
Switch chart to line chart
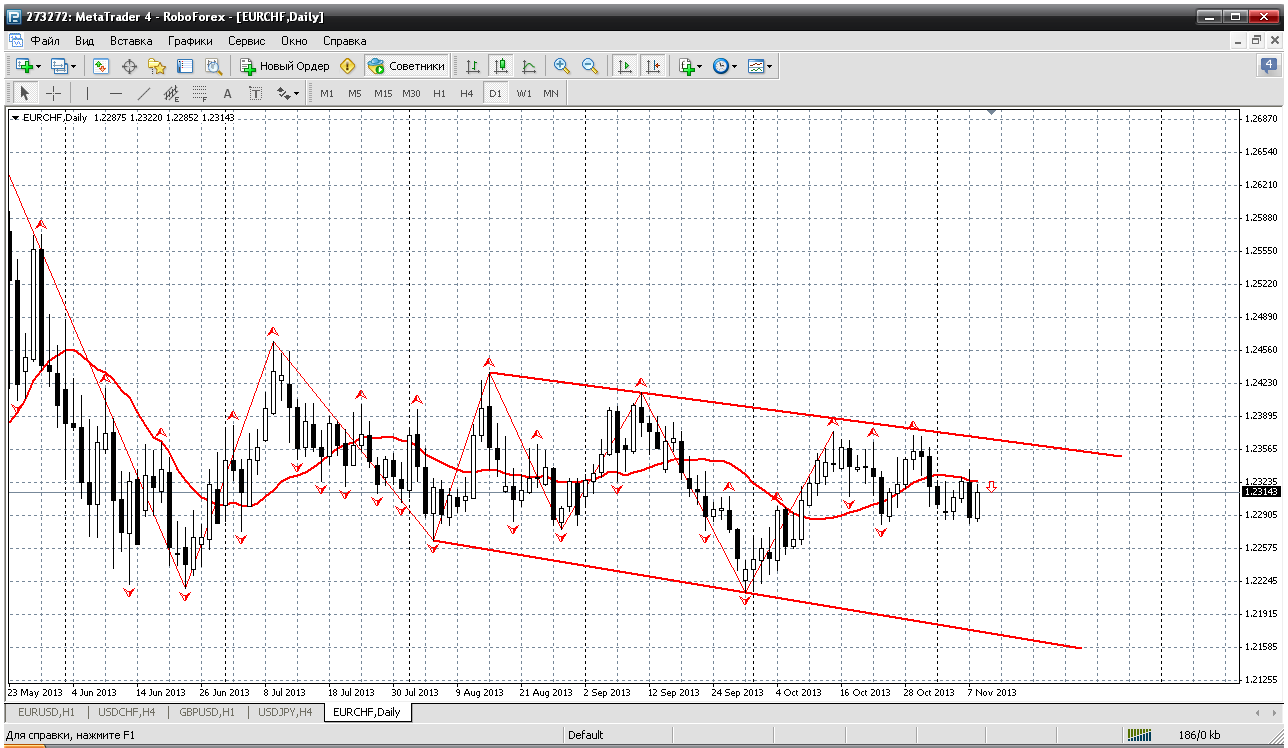(x=529, y=66)
